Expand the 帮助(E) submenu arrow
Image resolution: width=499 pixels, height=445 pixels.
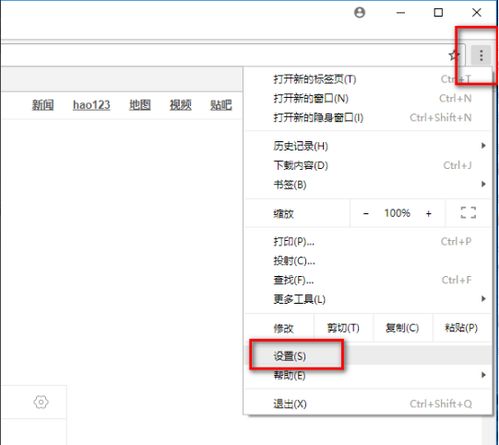[x=483, y=375]
